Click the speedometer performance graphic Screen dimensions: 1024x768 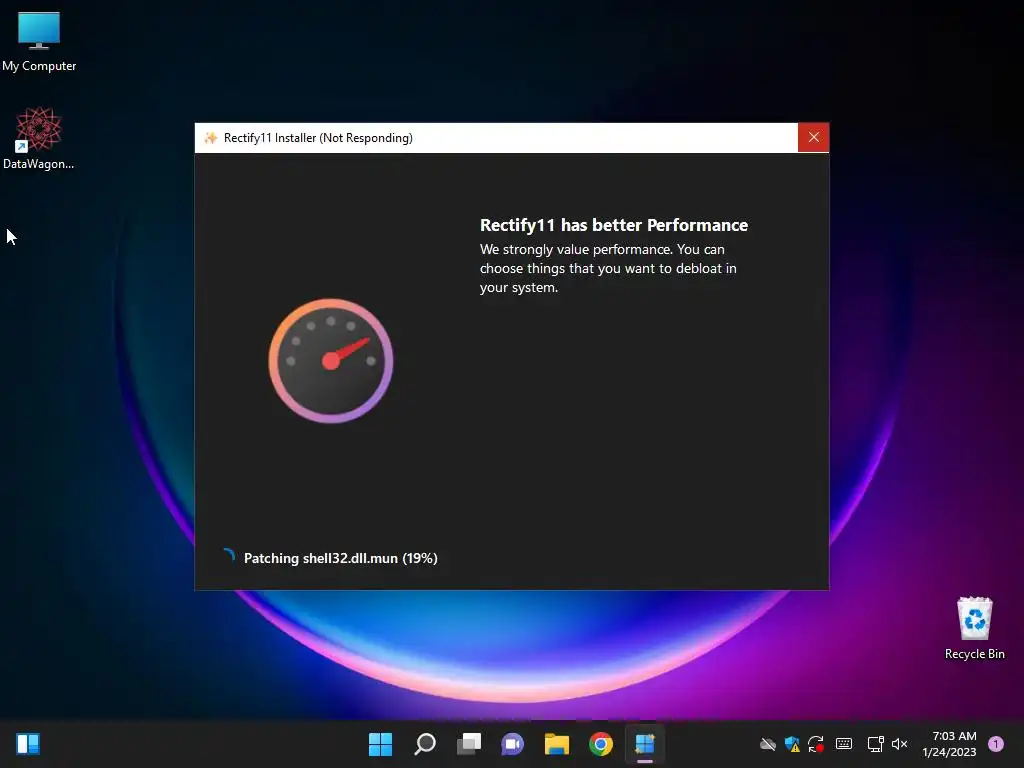click(330, 360)
